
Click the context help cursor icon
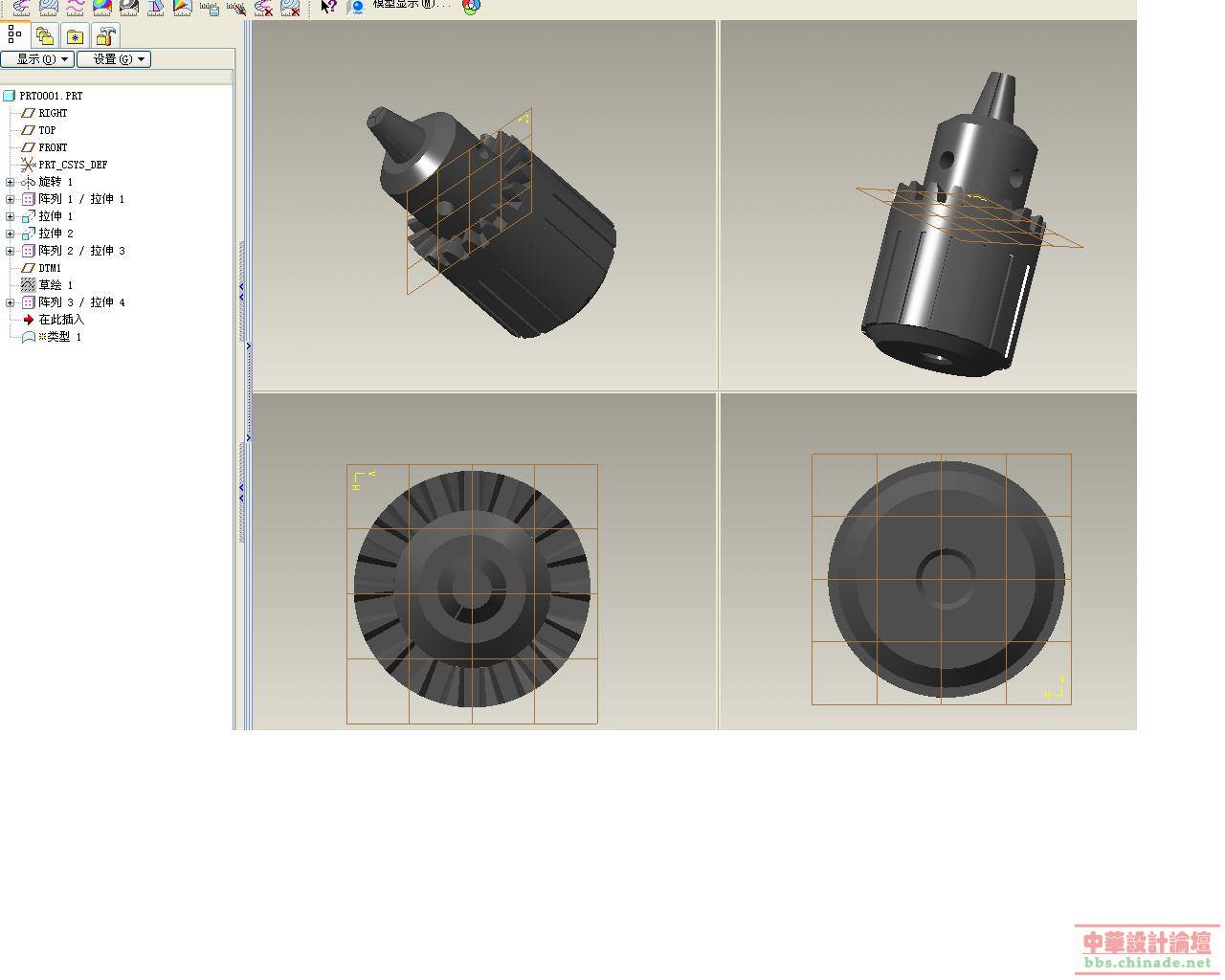(328, 7)
